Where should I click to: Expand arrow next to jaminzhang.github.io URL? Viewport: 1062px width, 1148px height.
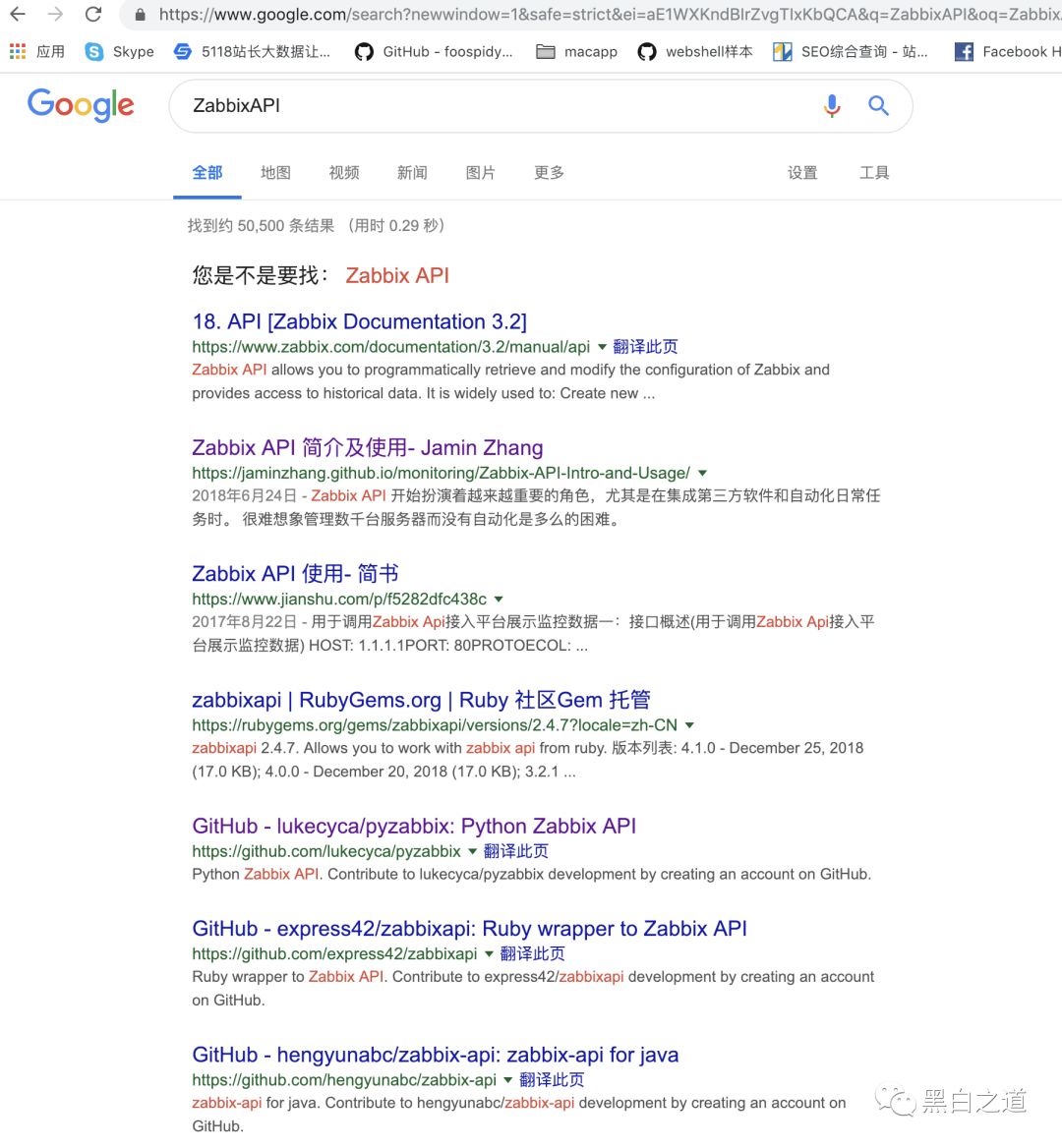point(702,473)
